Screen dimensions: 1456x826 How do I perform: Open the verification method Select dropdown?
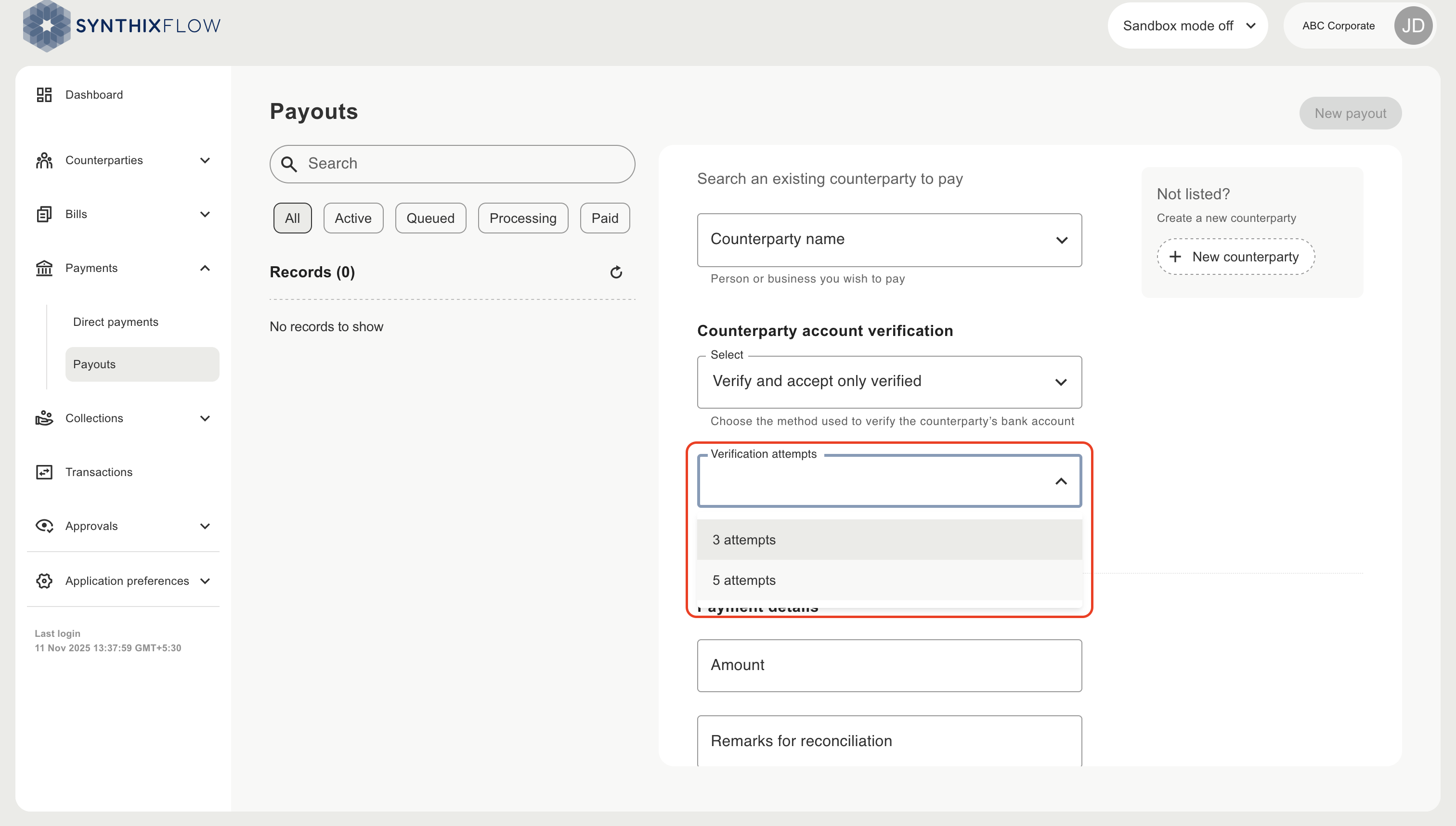point(889,382)
